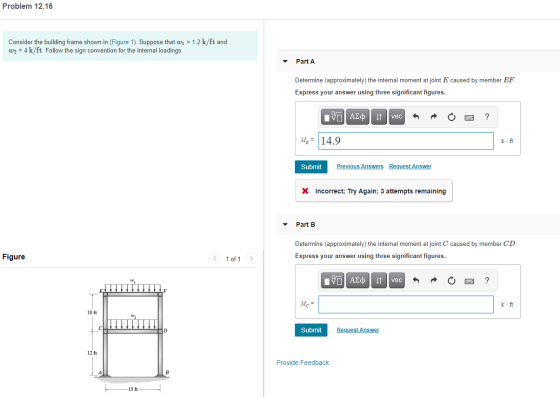Reset the Part A answer field
560x397 pixels.
pos(451,117)
